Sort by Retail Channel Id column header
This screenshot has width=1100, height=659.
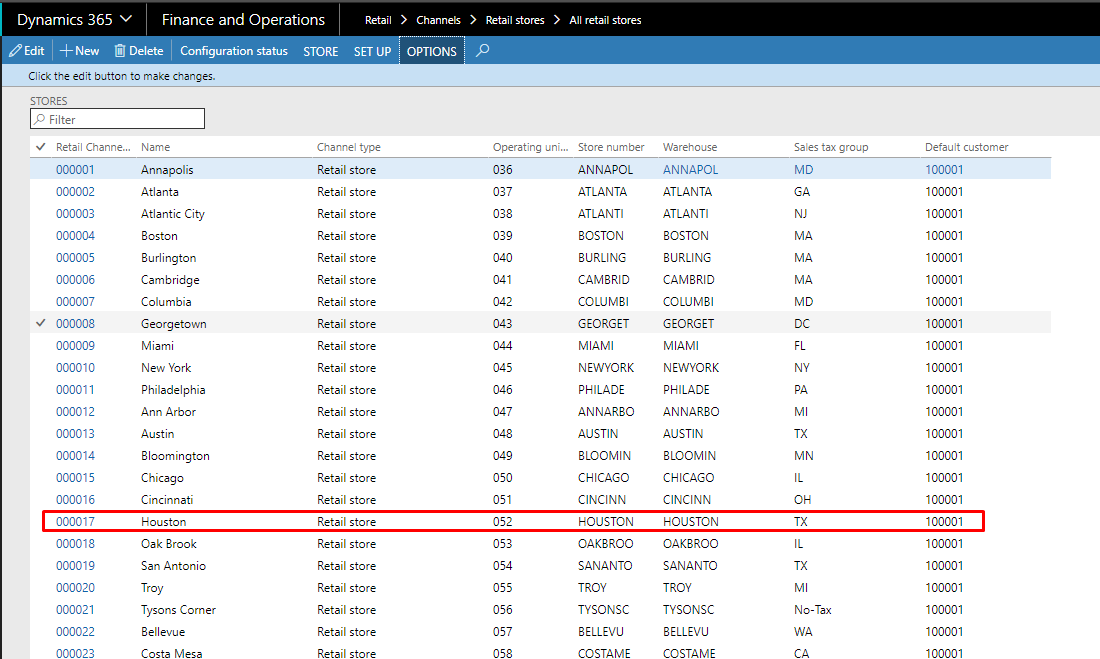[93, 147]
